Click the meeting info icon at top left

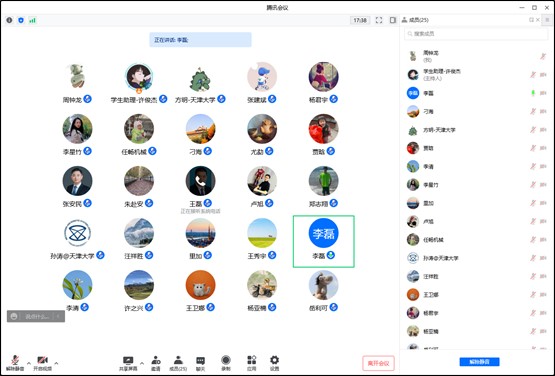click(9, 20)
